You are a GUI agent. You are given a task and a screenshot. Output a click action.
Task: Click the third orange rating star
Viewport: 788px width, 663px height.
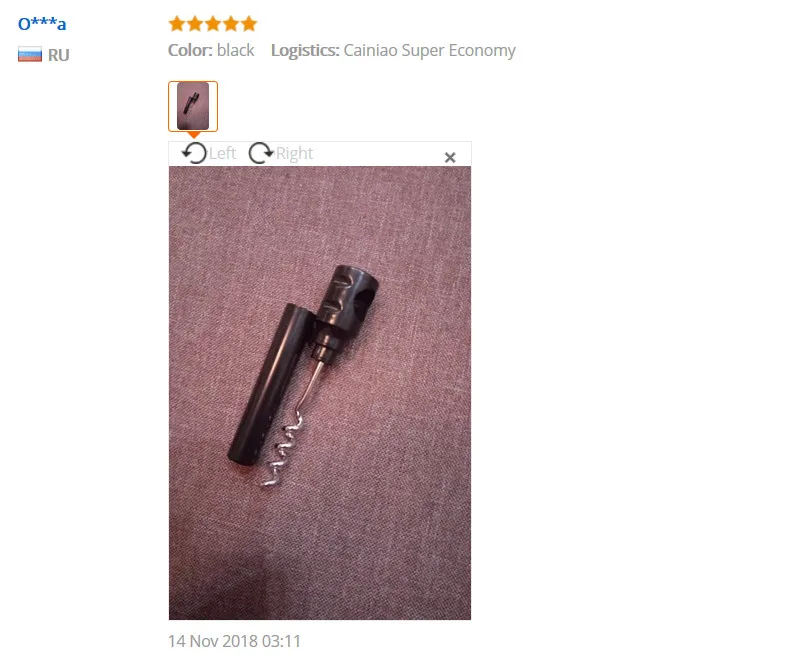[213, 24]
